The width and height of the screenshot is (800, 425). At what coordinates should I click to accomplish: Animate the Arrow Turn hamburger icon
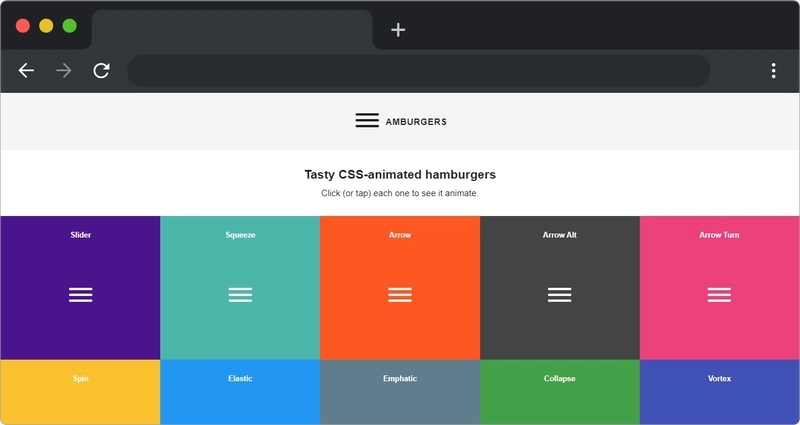[x=719, y=295]
